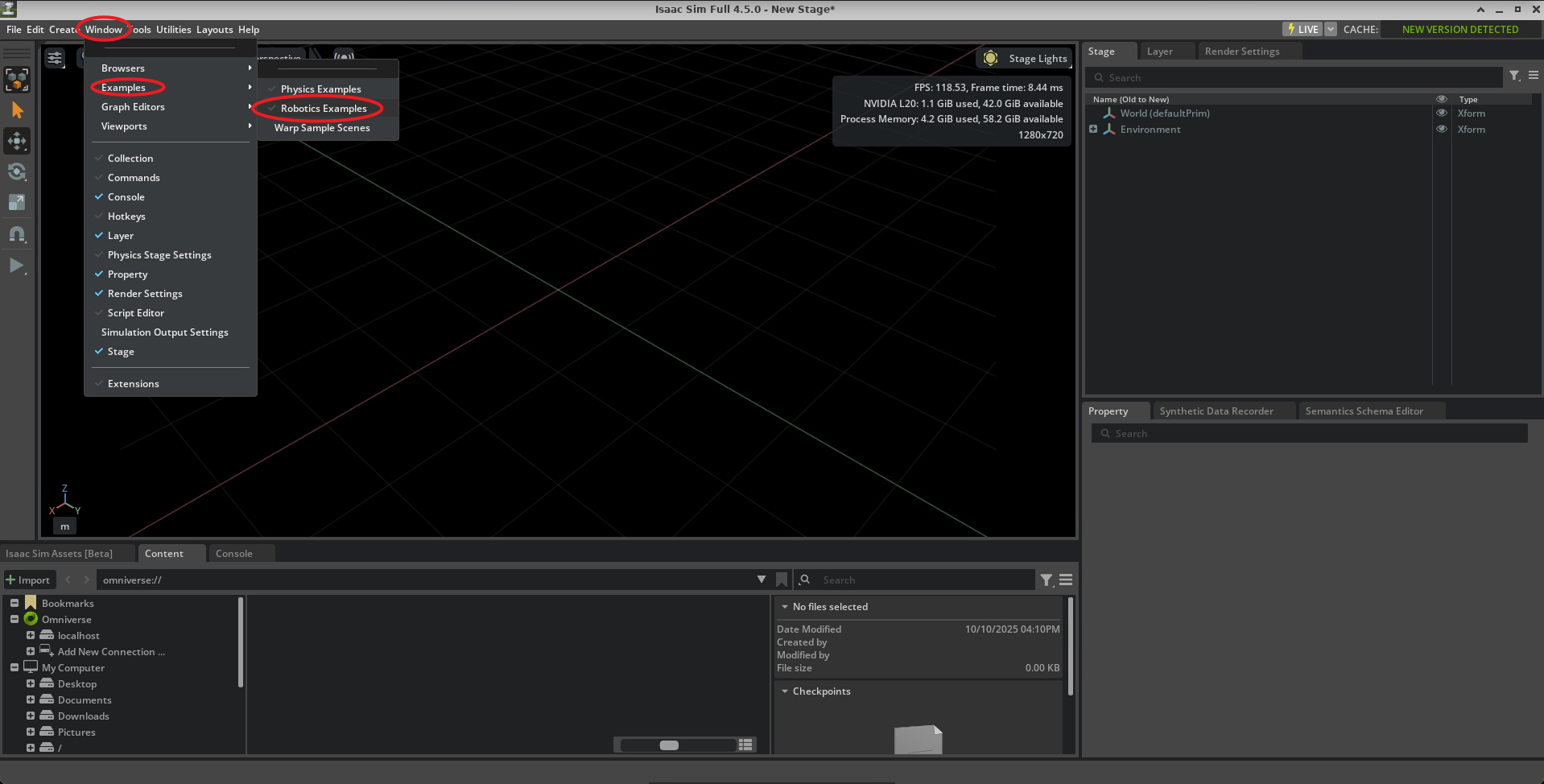
Task: Open the Stage panel filter icon
Action: click(x=1514, y=76)
